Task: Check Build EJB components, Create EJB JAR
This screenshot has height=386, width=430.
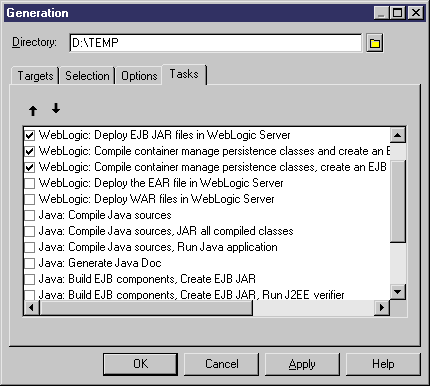Action: click(30, 279)
